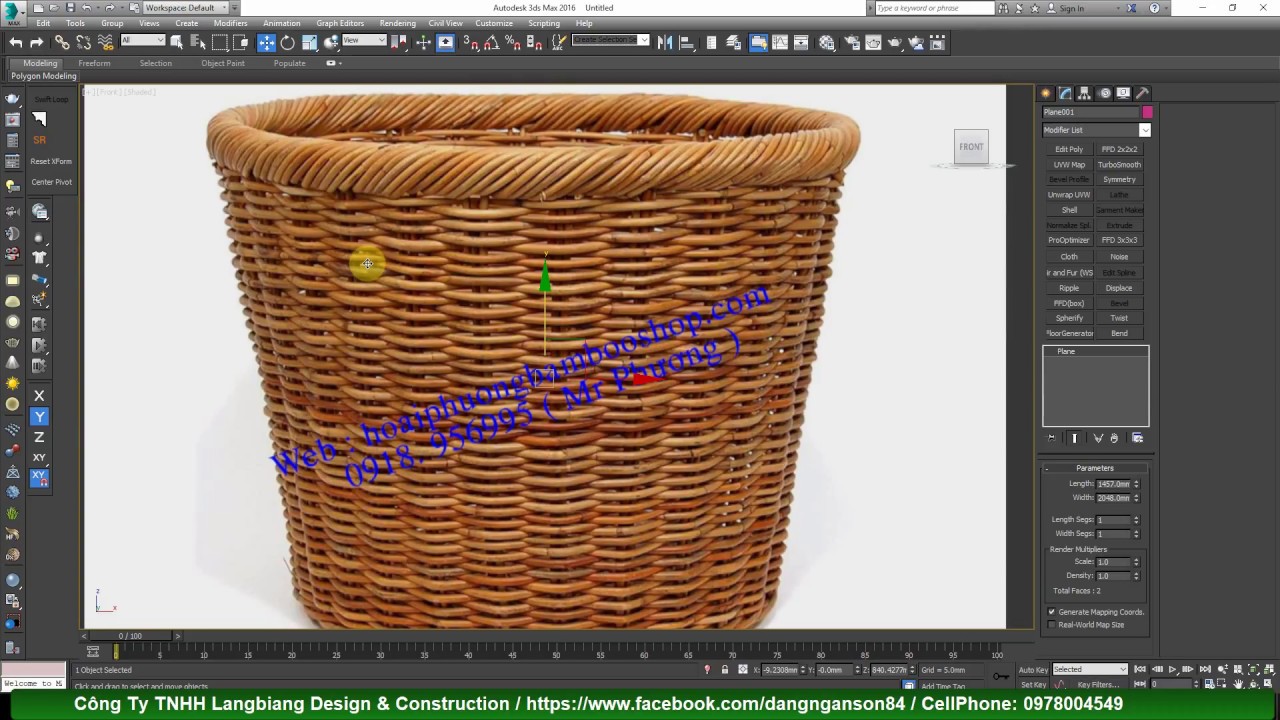Viewport: 1280px width, 720px height.
Task: Switch to the Object Paint ribbon tab
Action: (223, 63)
